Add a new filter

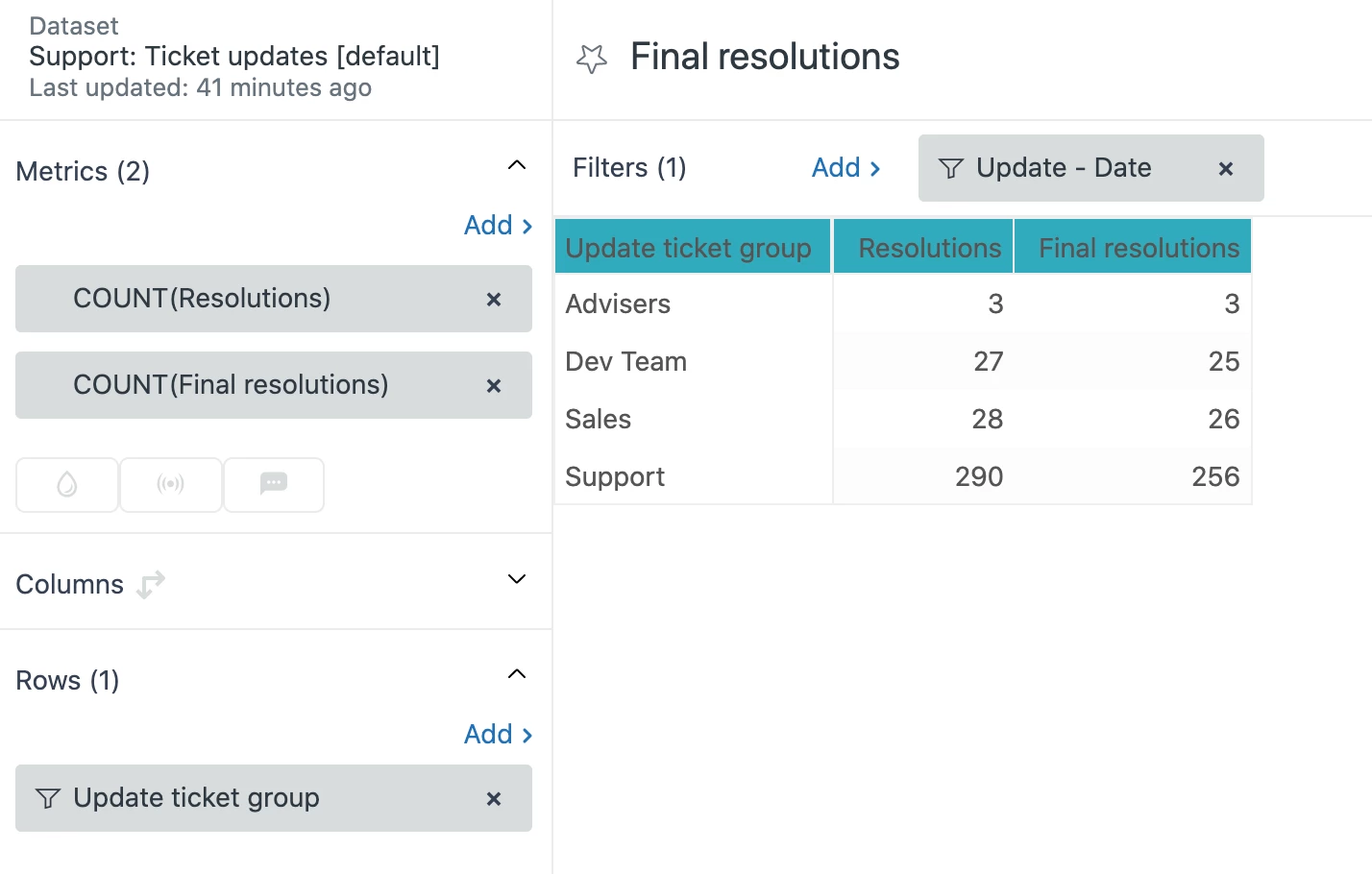click(x=845, y=168)
